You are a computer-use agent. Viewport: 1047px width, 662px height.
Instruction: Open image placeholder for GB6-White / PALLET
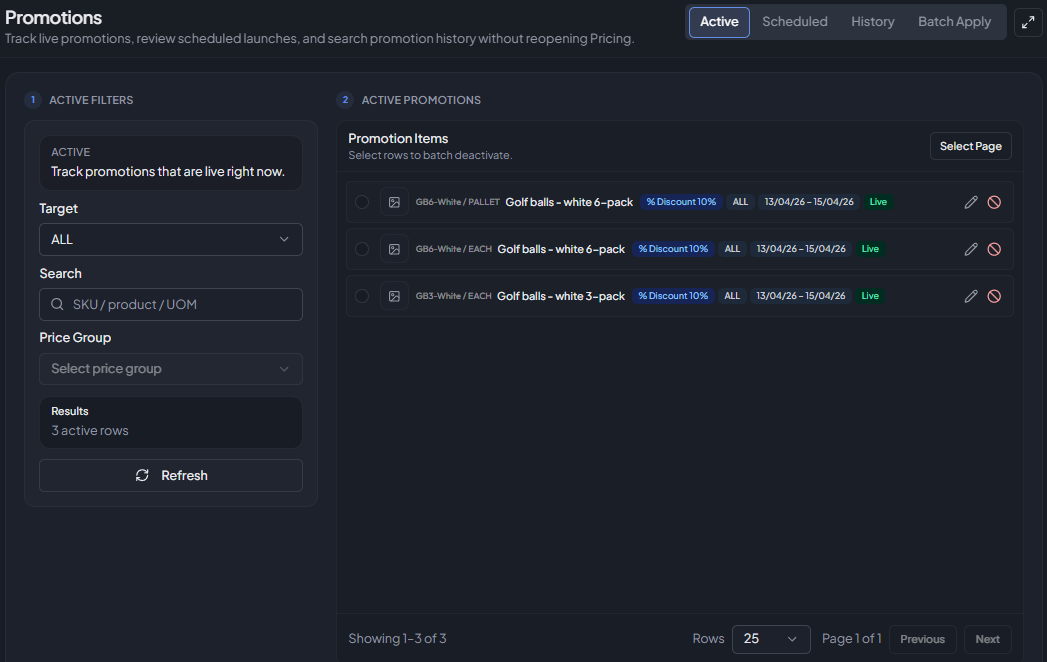point(394,202)
